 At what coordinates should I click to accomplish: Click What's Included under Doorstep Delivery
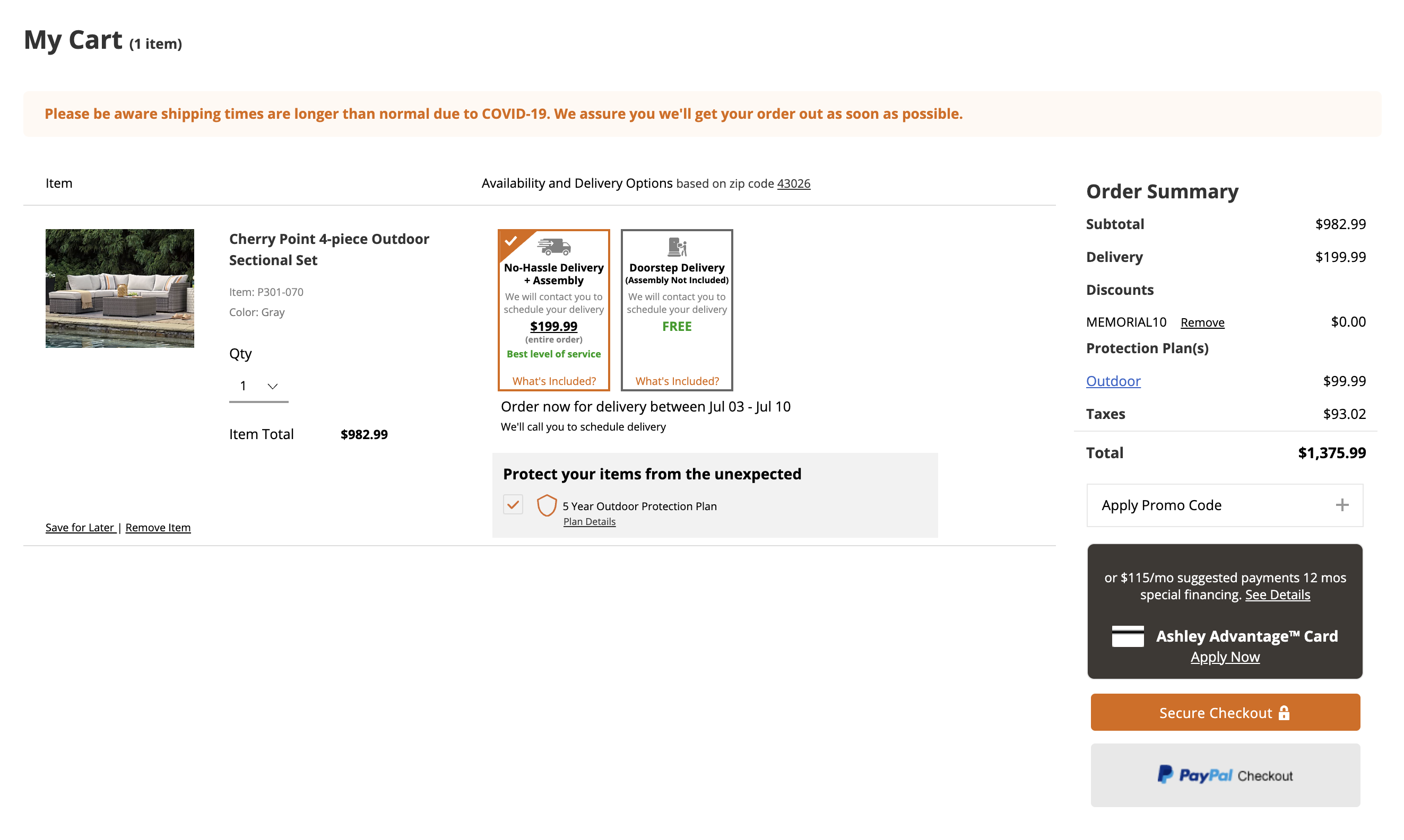(x=677, y=380)
